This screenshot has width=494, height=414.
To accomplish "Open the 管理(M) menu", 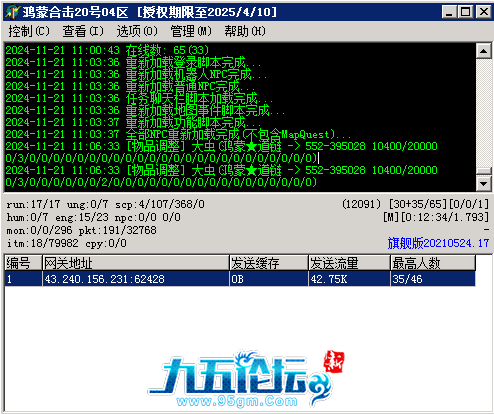I will pyautogui.click(x=191, y=31).
